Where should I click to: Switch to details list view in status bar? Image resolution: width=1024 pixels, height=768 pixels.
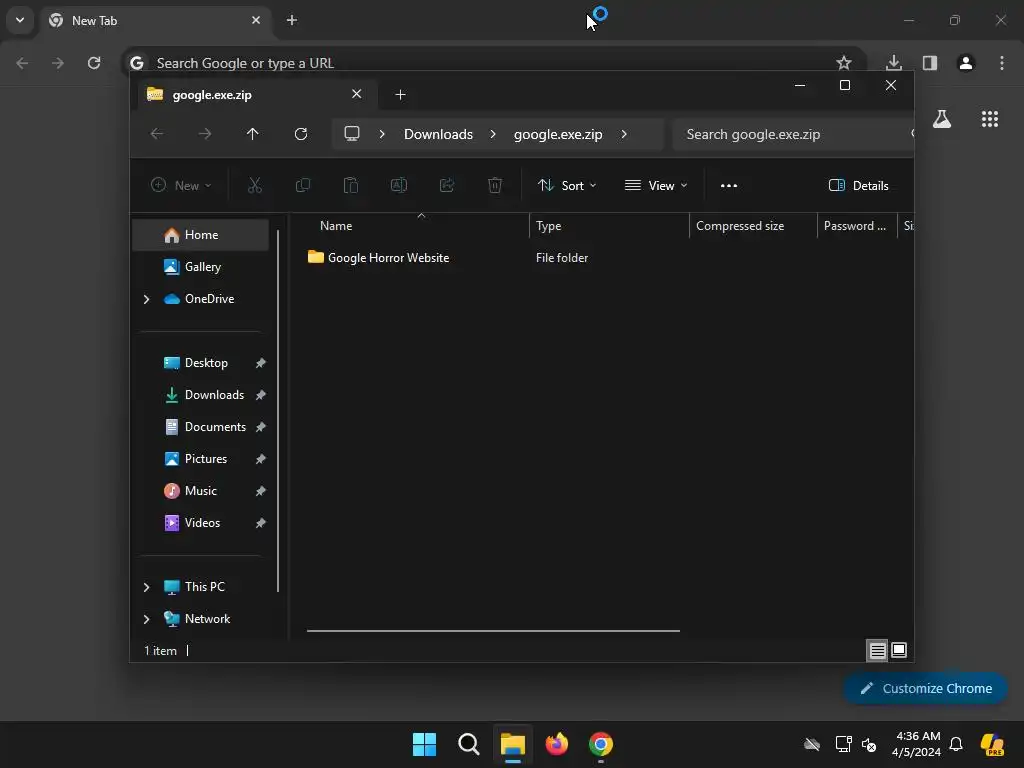click(x=877, y=650)
